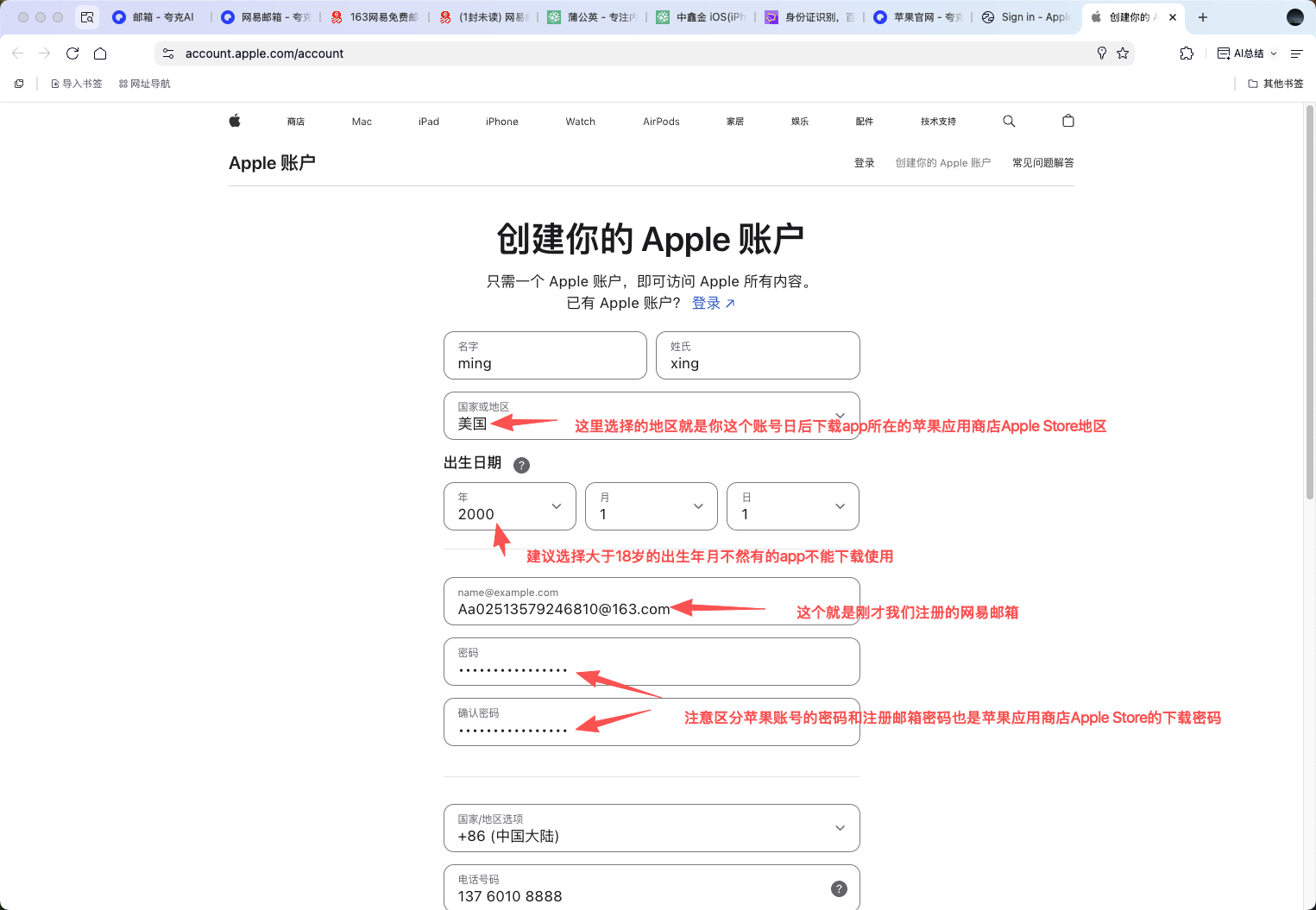Viewport: 1316px width, 910px height.
Task: Click the copy icon left of bookmarks bar
Action: click(19, 84)
